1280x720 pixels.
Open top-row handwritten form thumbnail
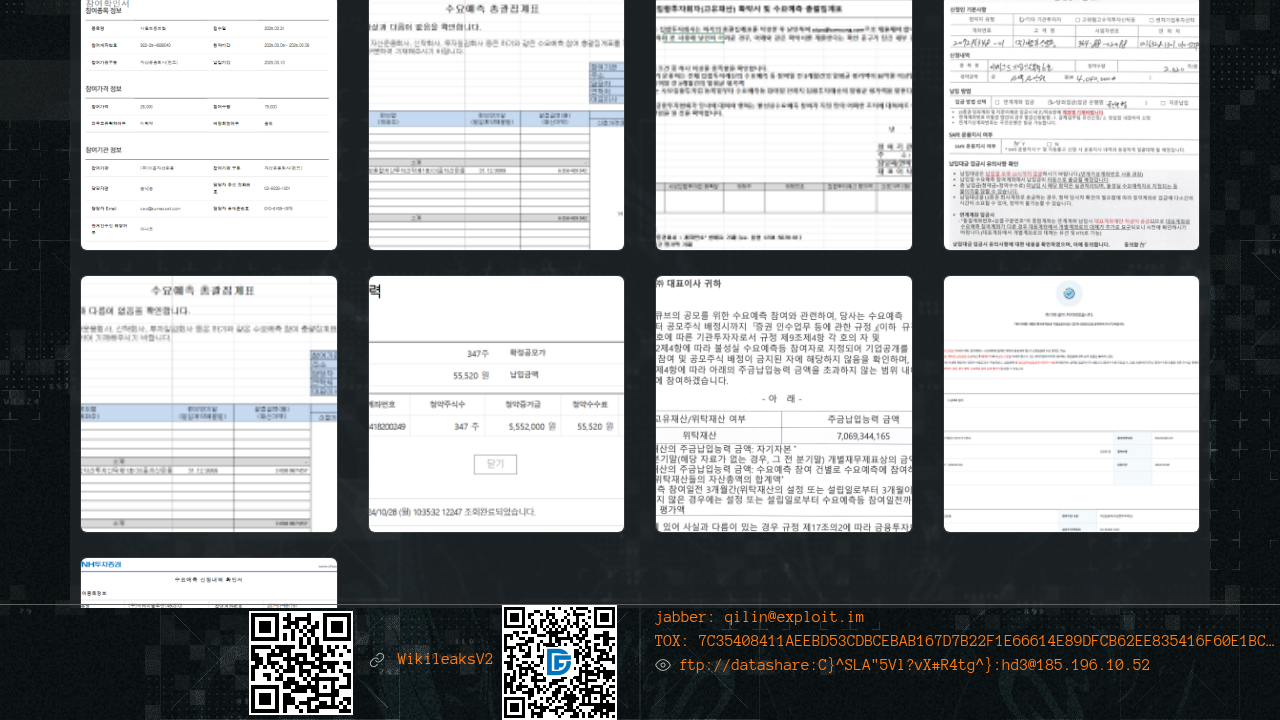click(x=1071, y=124)
